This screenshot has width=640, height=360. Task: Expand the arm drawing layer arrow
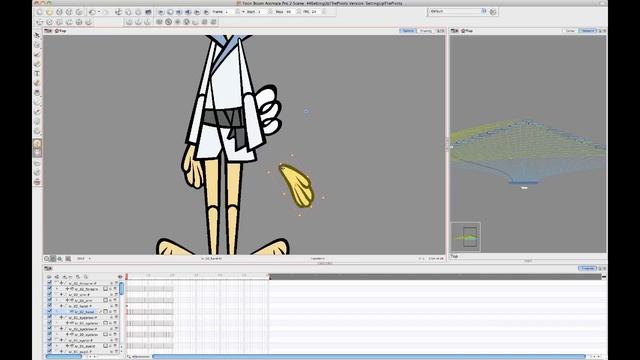(57, 300)
